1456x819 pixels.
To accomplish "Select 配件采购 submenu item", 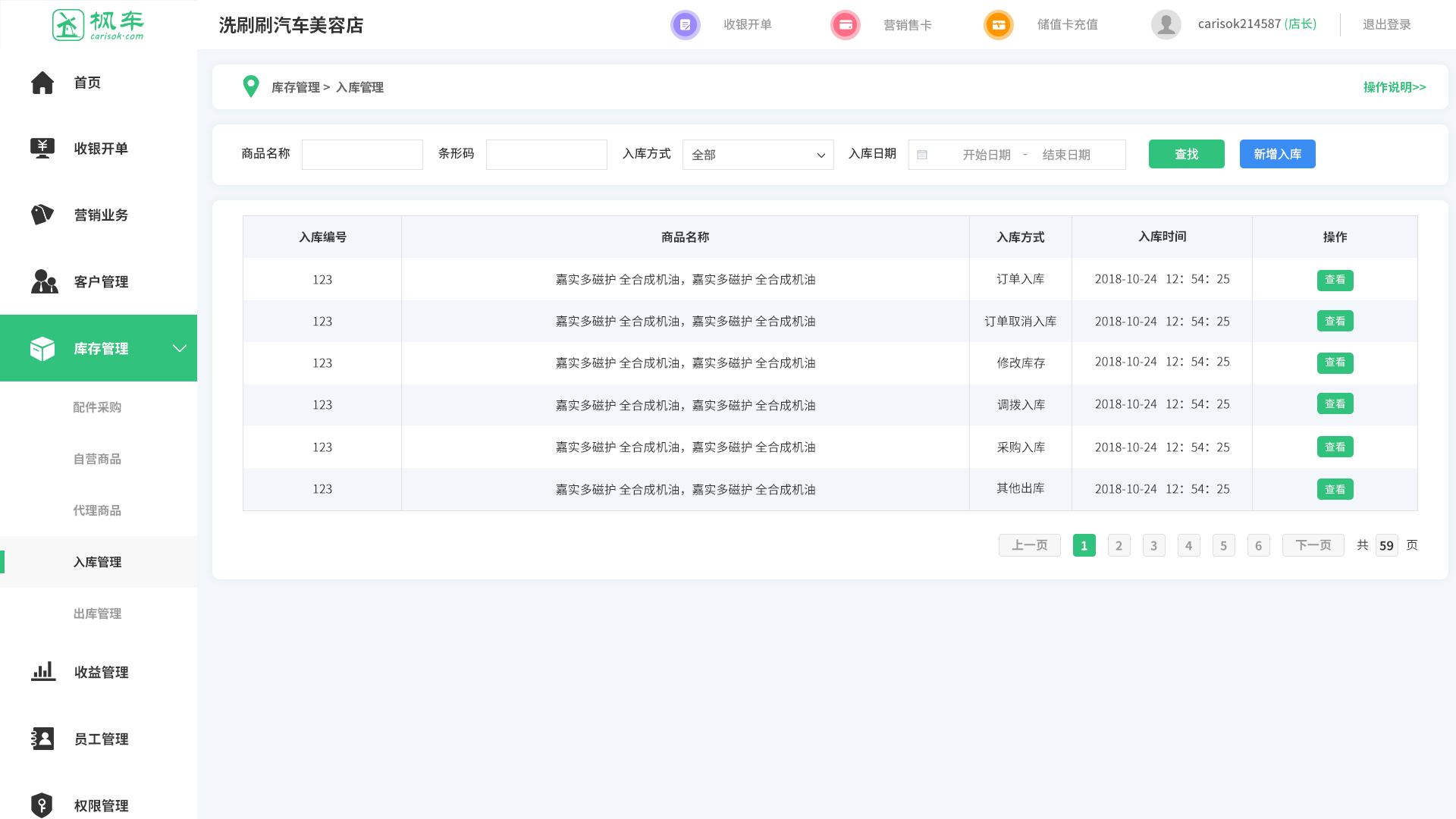I will [x=97, y=407].
